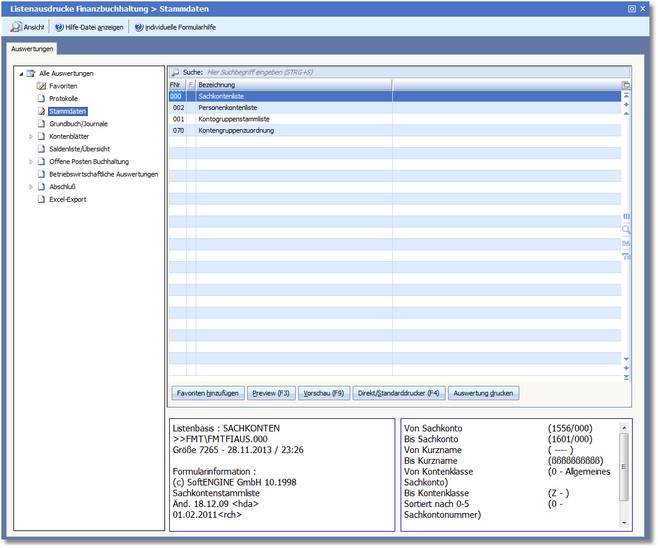Click the Favoriten folder icon in tree
The width and height of the screenshot is (658, 548).
point(42,86)
